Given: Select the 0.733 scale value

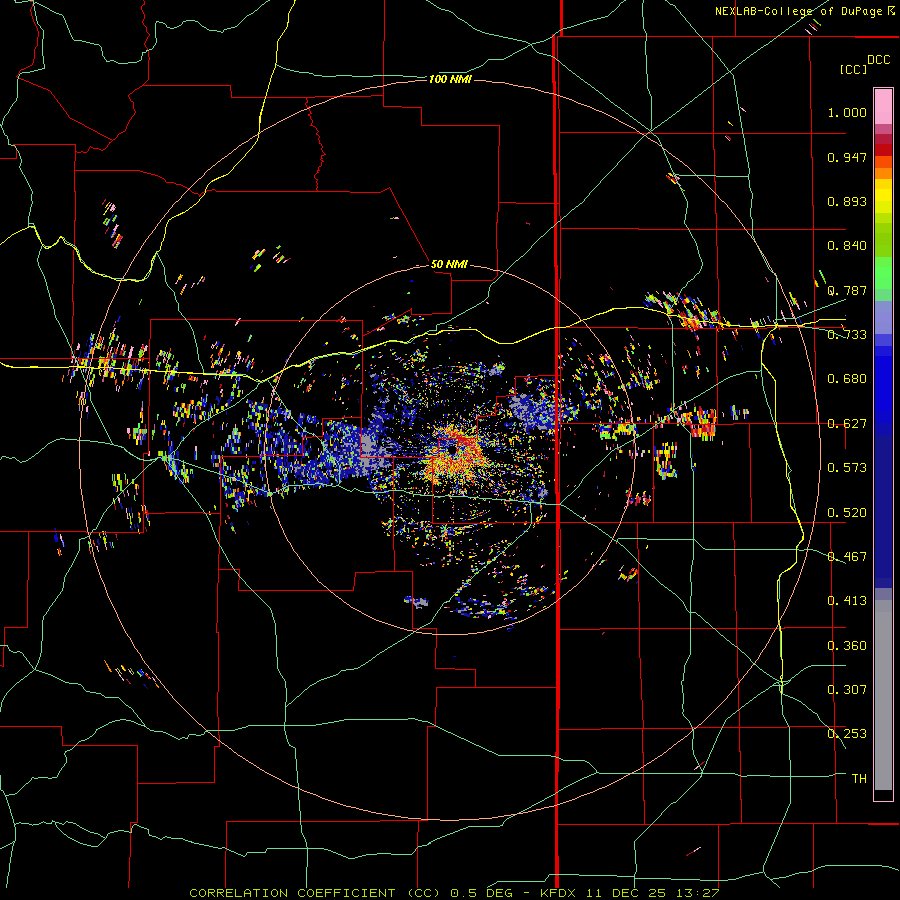Looking at the screenshot, I should coord(847,335).
